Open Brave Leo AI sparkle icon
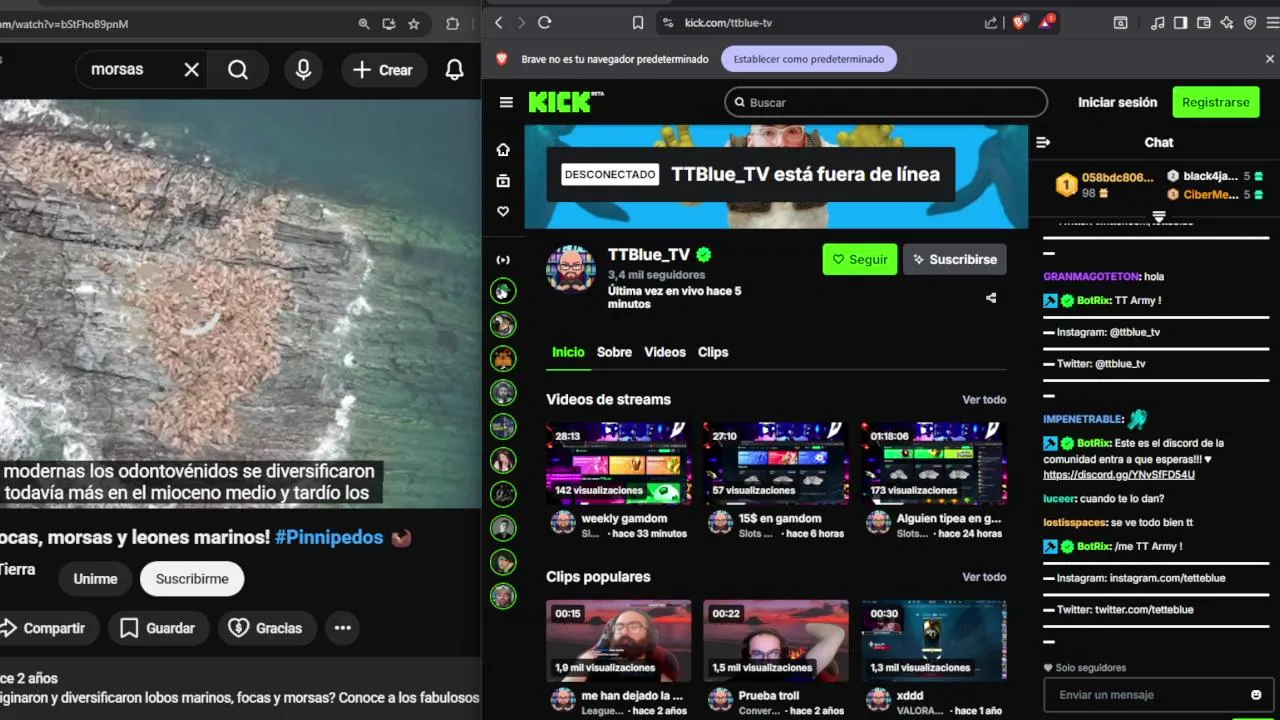1280x720 pixels. pos(1227,22)
